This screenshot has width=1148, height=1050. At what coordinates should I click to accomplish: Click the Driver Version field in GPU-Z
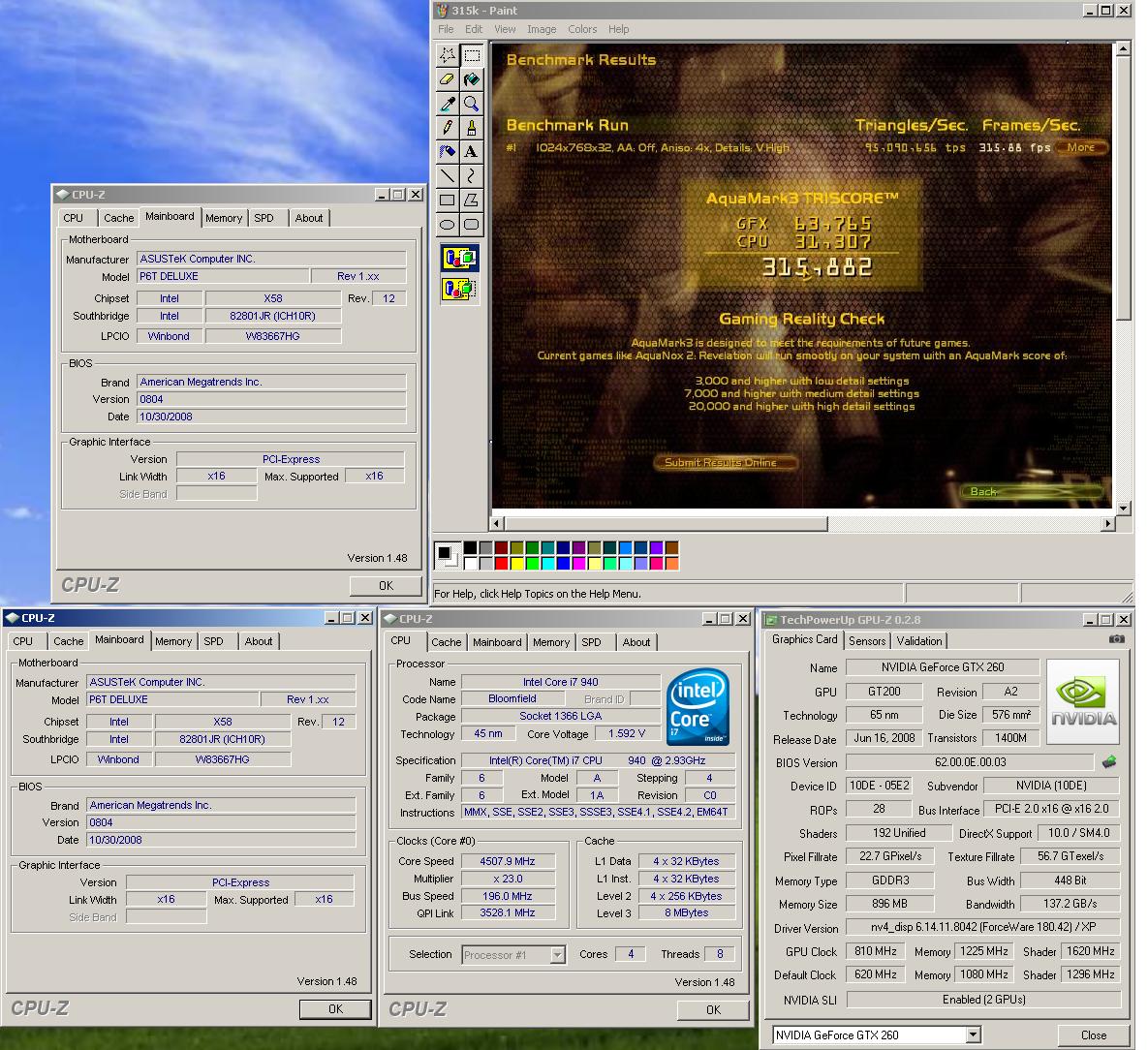983,927
